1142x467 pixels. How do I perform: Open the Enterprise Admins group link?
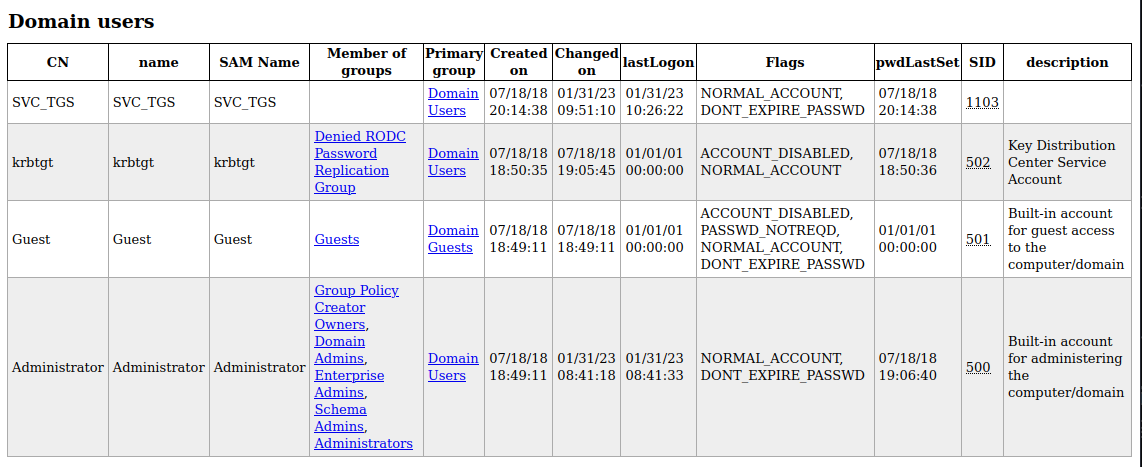point(349,384)
